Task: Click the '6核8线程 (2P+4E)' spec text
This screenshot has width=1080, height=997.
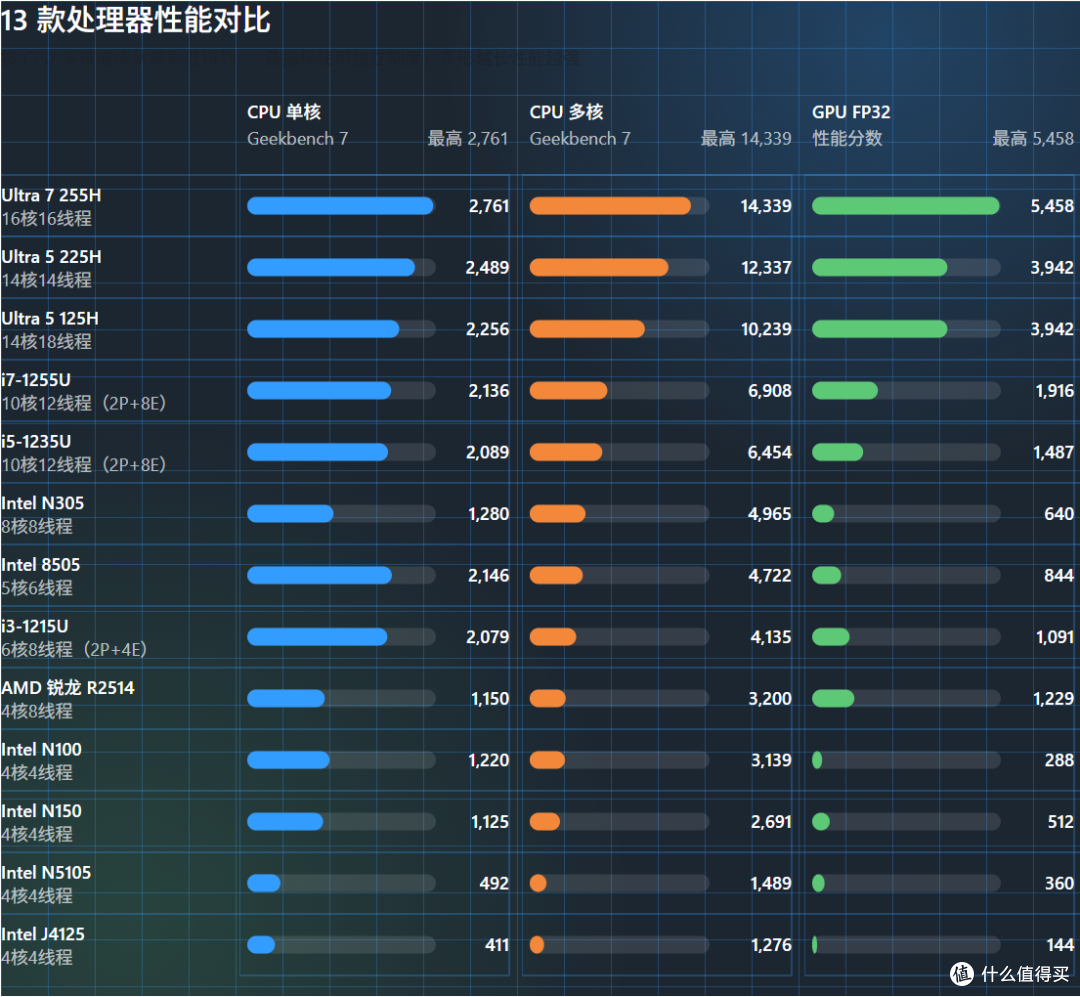Action: tap(74, 650)
